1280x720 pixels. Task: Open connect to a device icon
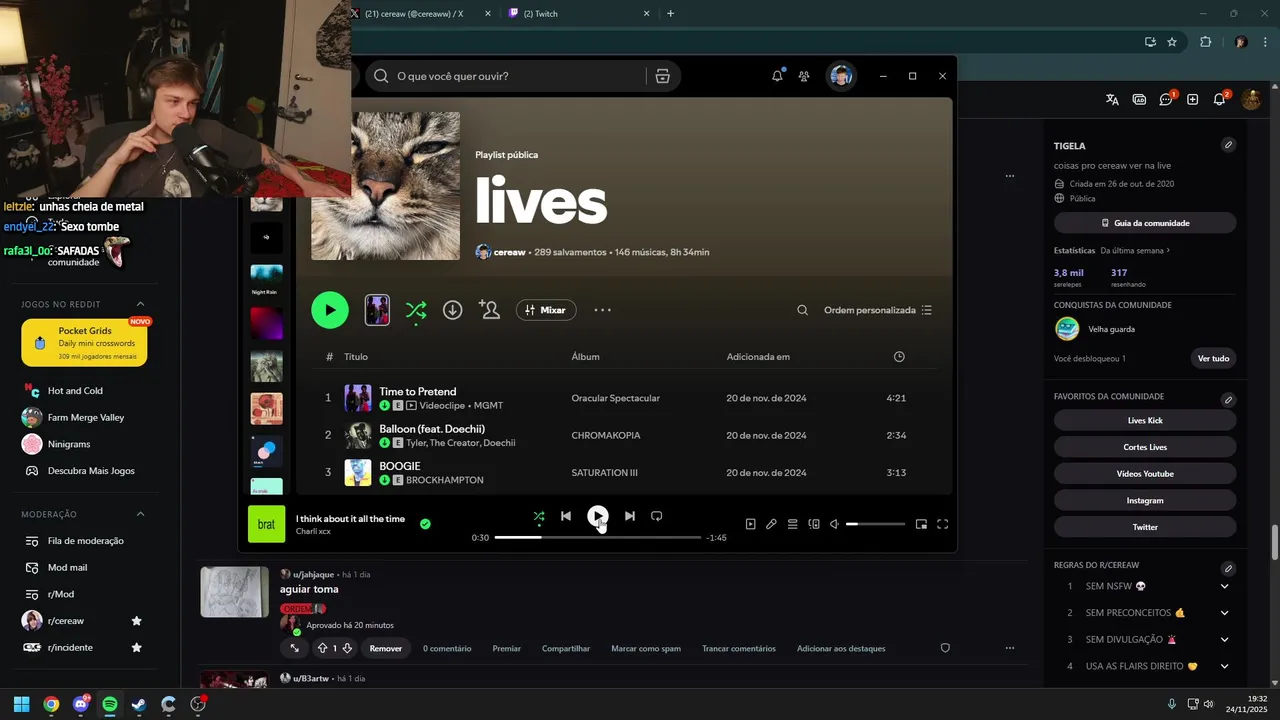(814, 524)
